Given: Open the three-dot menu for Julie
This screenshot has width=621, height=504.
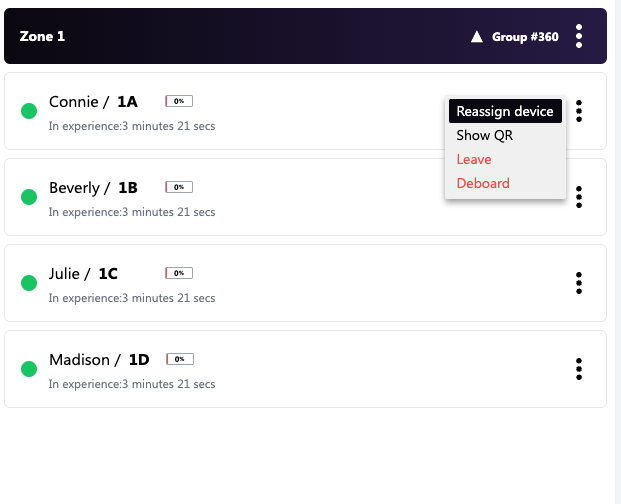Looking at the screenshot, I should (x=579, y=283).
